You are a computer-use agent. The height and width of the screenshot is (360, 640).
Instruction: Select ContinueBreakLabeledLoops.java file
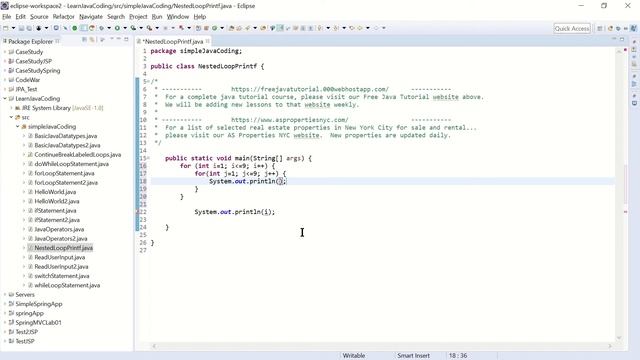tap(78, 155)
